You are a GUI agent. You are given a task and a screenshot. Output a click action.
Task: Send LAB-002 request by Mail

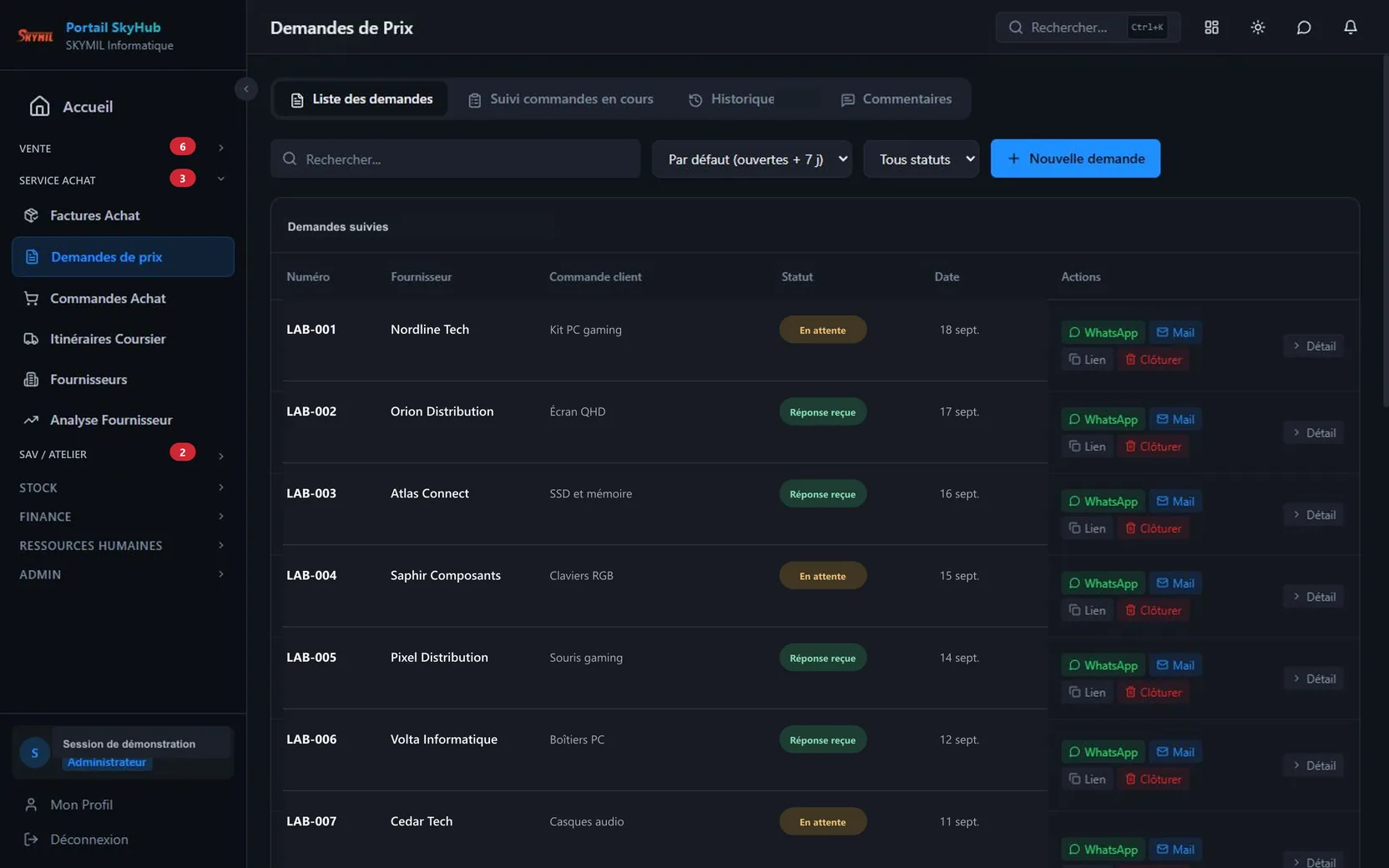click(x=1175, y=419)
